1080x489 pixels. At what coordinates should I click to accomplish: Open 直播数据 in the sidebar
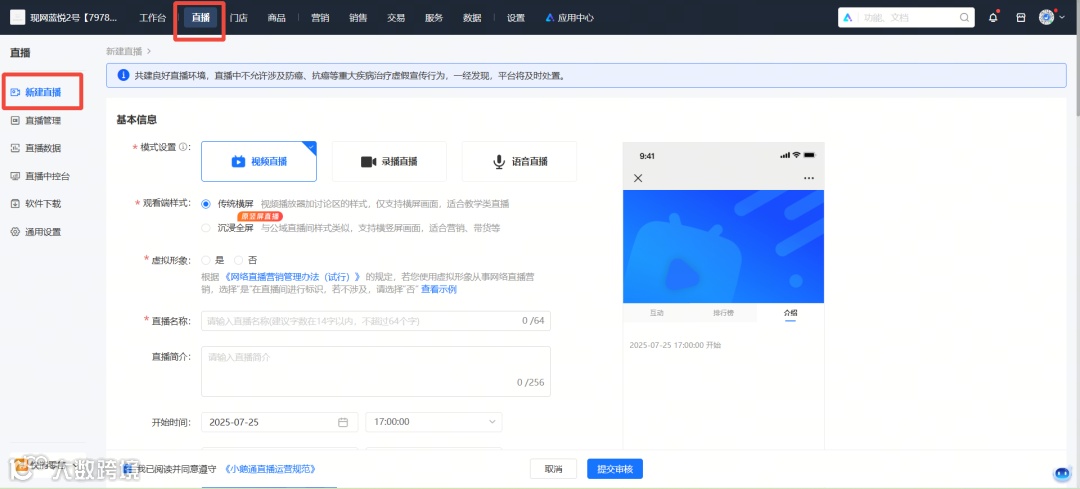[43, 147]
